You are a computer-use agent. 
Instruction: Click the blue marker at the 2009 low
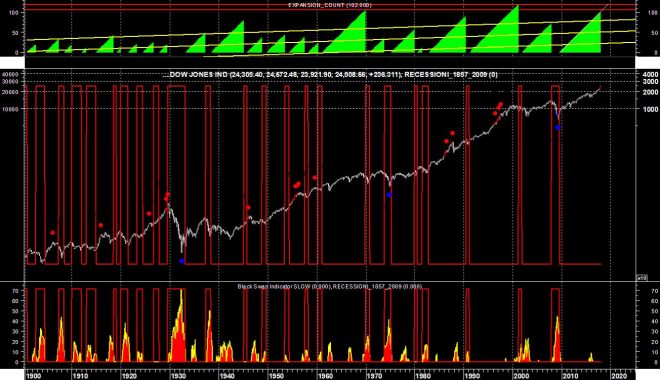pos(558,128)
